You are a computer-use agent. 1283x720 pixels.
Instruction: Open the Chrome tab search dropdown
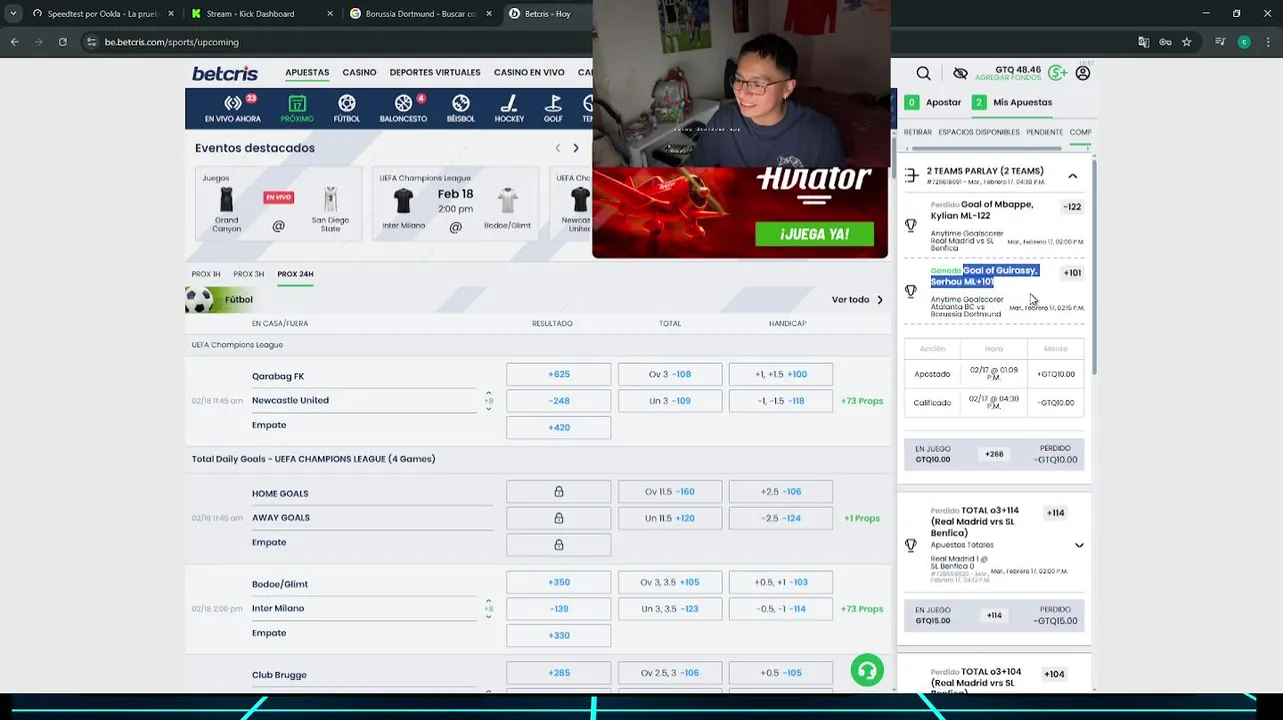pos(13,14)
